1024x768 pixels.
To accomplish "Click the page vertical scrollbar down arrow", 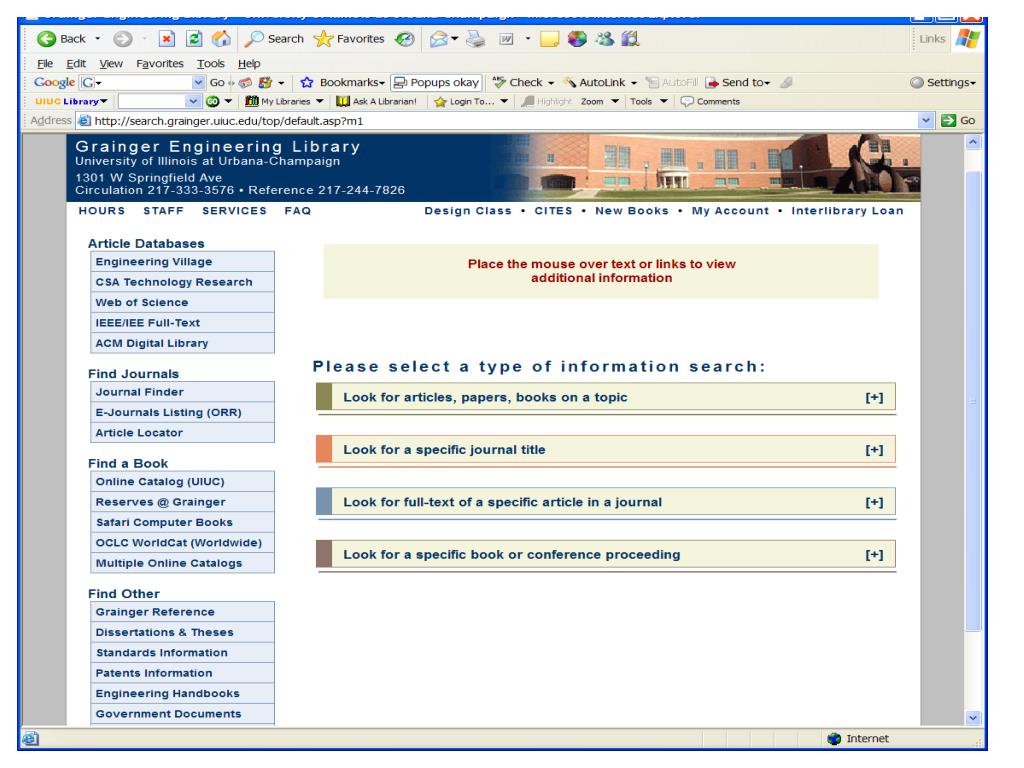I will coord(973,718).
